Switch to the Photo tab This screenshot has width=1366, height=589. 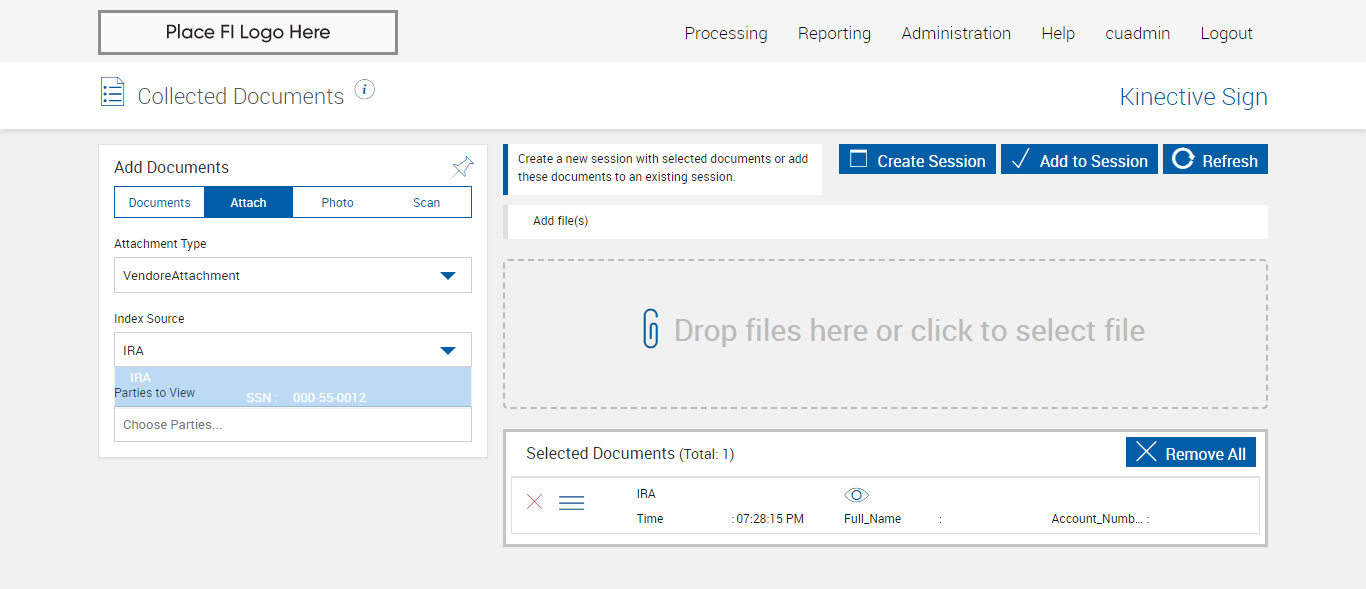(x=337, y=203)
